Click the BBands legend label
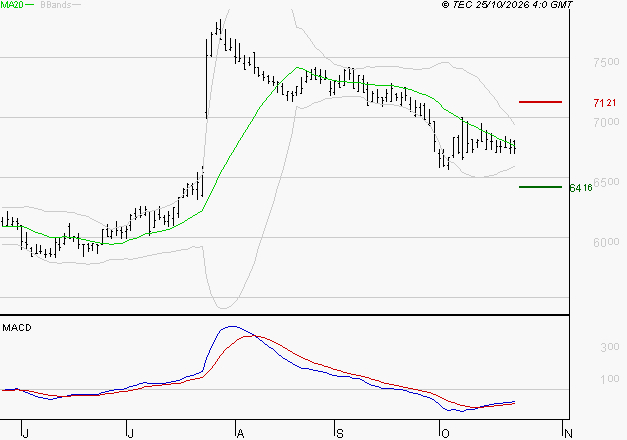Screen dimensions: 627x440 coord(56,5)
